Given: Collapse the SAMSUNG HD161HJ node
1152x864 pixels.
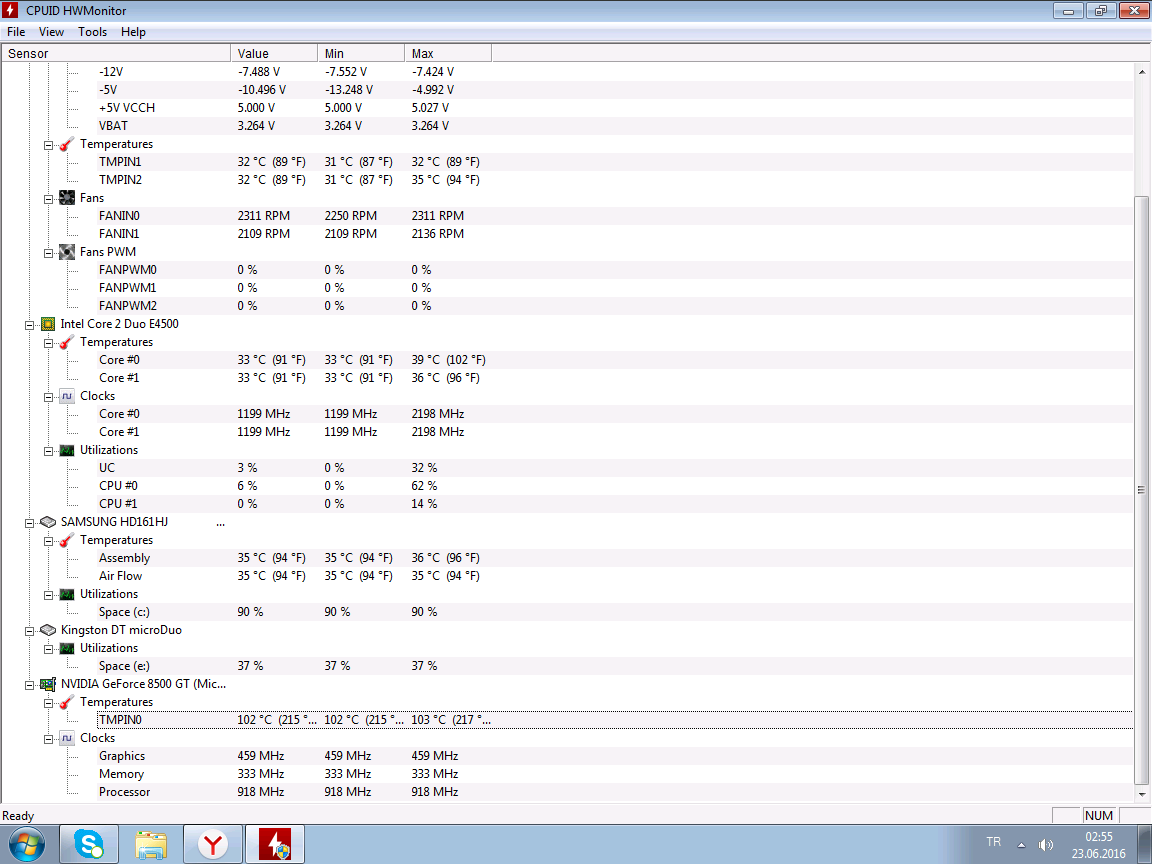Looking at the screenshot, I should tap(29, 522).
